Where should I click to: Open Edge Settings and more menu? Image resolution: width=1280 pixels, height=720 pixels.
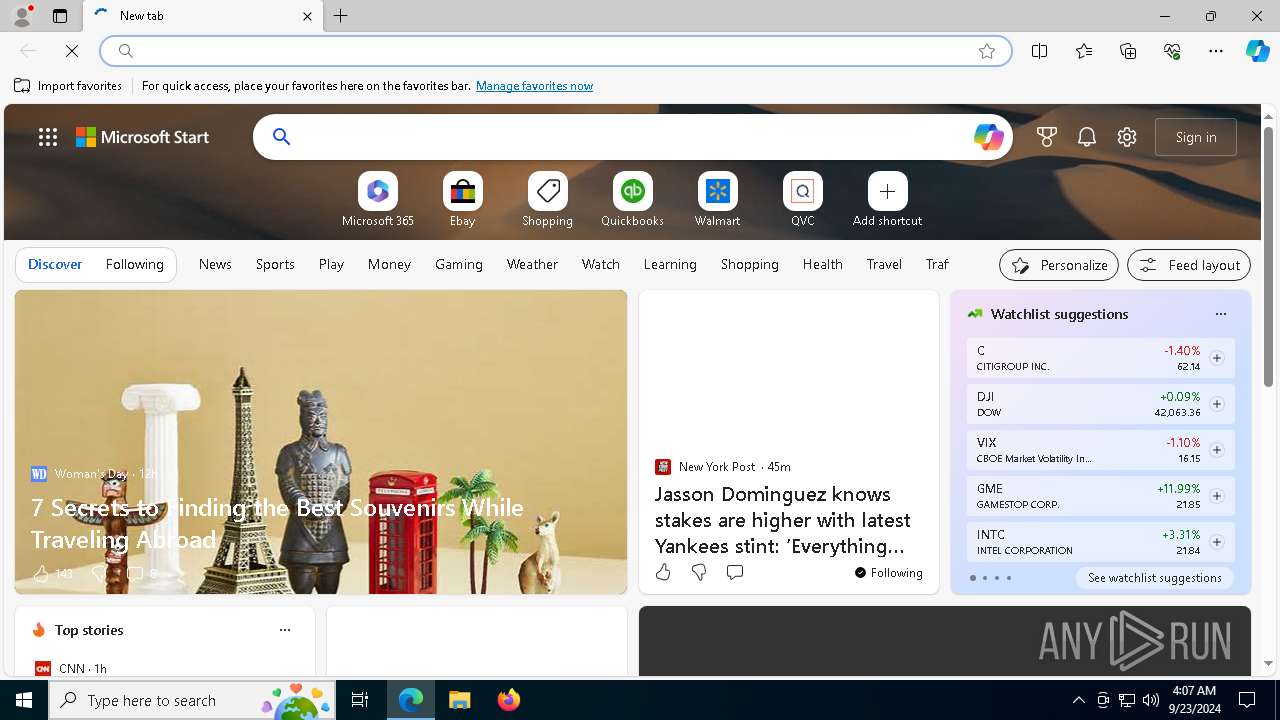click(1216, 51)
